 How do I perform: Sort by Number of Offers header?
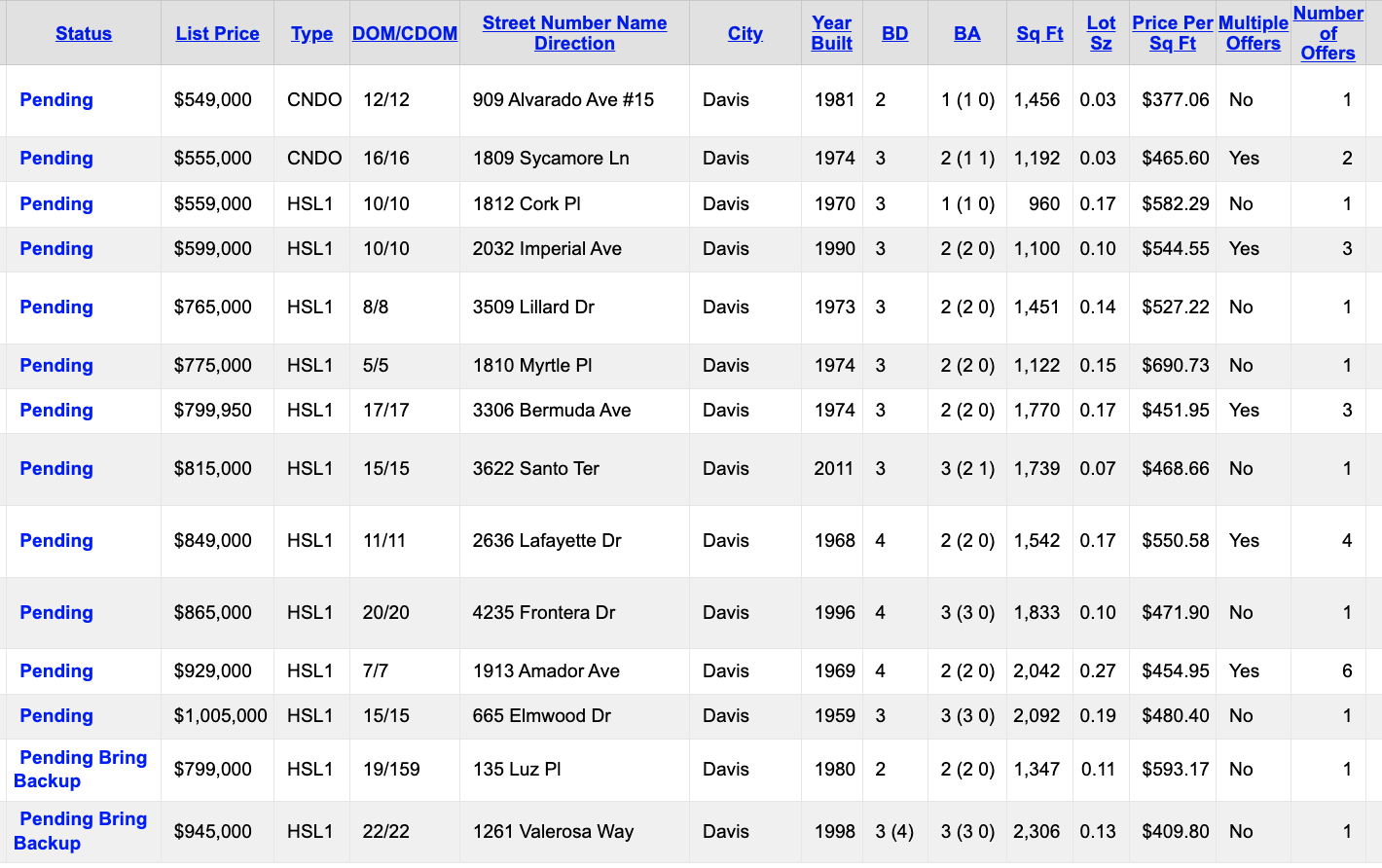tap(1328, 33)
